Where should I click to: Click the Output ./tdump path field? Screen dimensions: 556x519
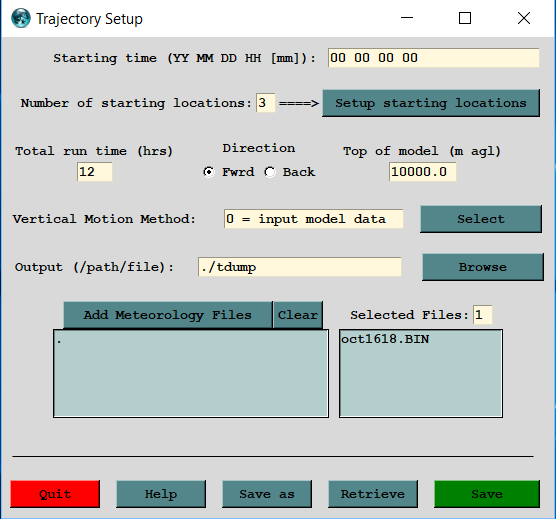coord(300,267)
